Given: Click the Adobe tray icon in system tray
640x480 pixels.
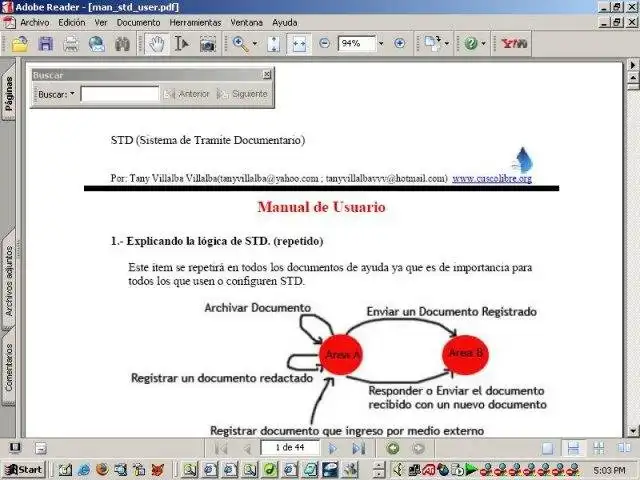Looking at the screenshot, I should [x=428, y=470].
